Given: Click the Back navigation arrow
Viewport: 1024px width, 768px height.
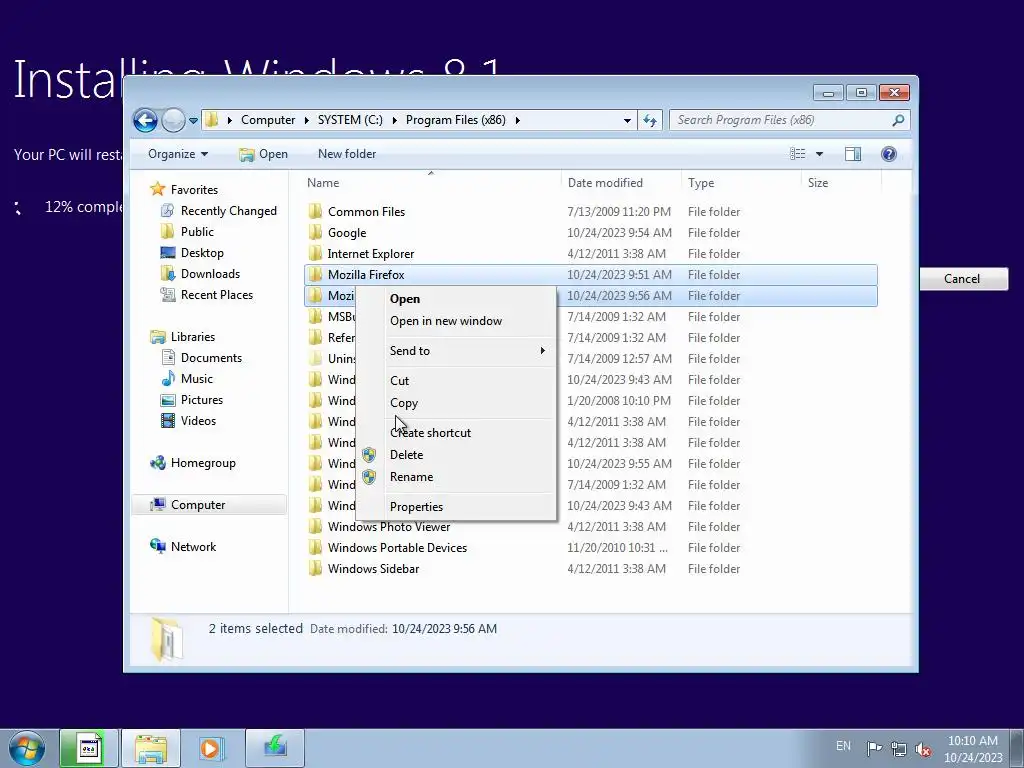Looking at the screenshot, I should click(145, 120).
